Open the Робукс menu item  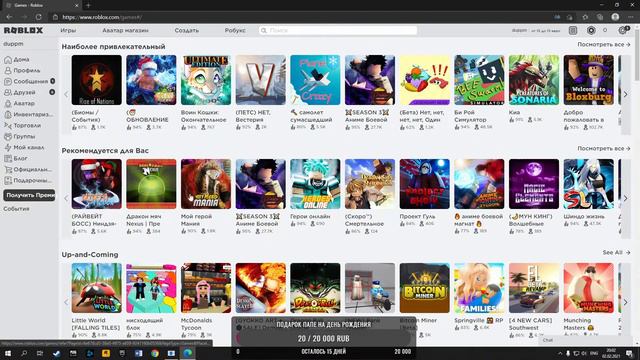coord(235,30)
